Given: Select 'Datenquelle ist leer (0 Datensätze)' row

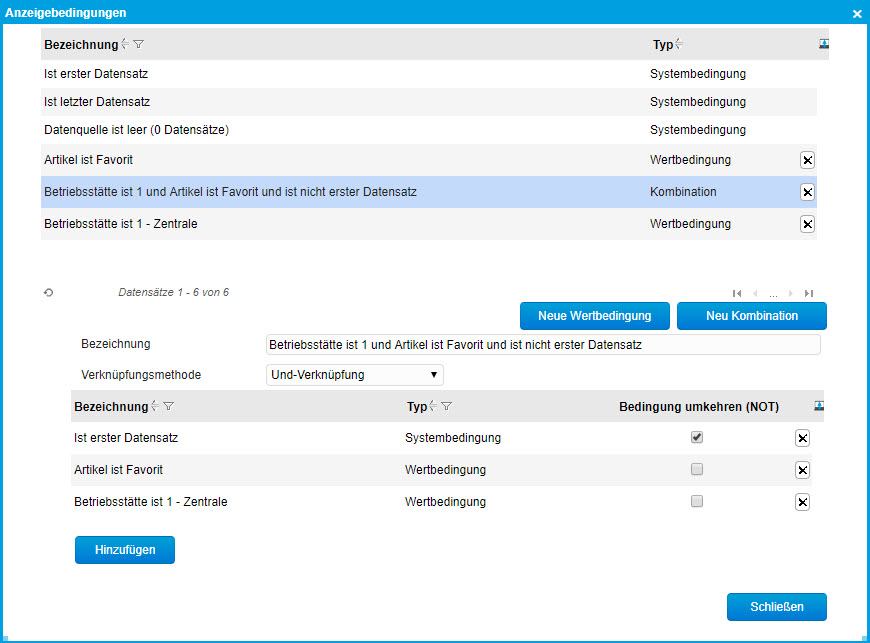Looking at the screenshot, I should tap(300, 130).
